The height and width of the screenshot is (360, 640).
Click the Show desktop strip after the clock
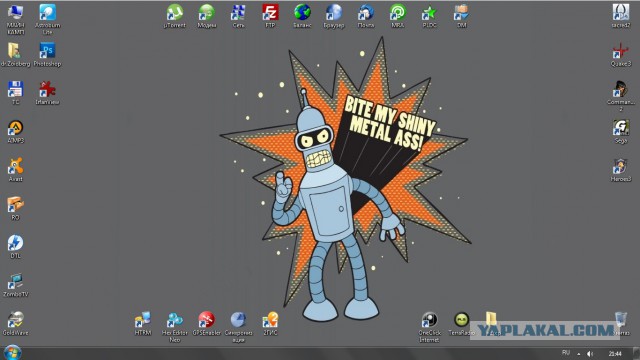pyautogui.click(x=636, y=353)
